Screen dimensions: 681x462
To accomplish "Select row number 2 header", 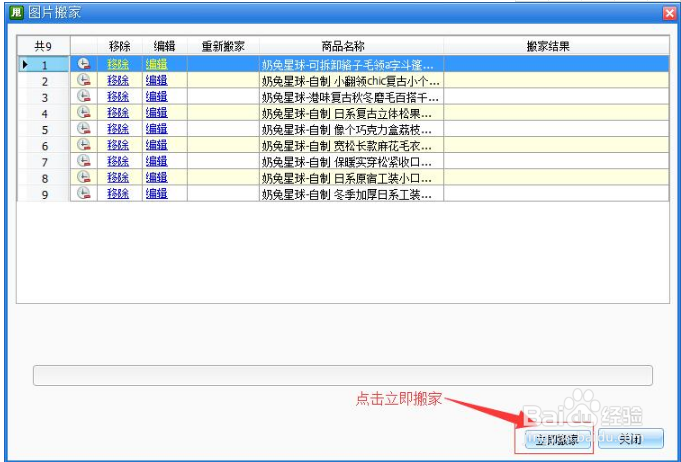I will point(43,80).
